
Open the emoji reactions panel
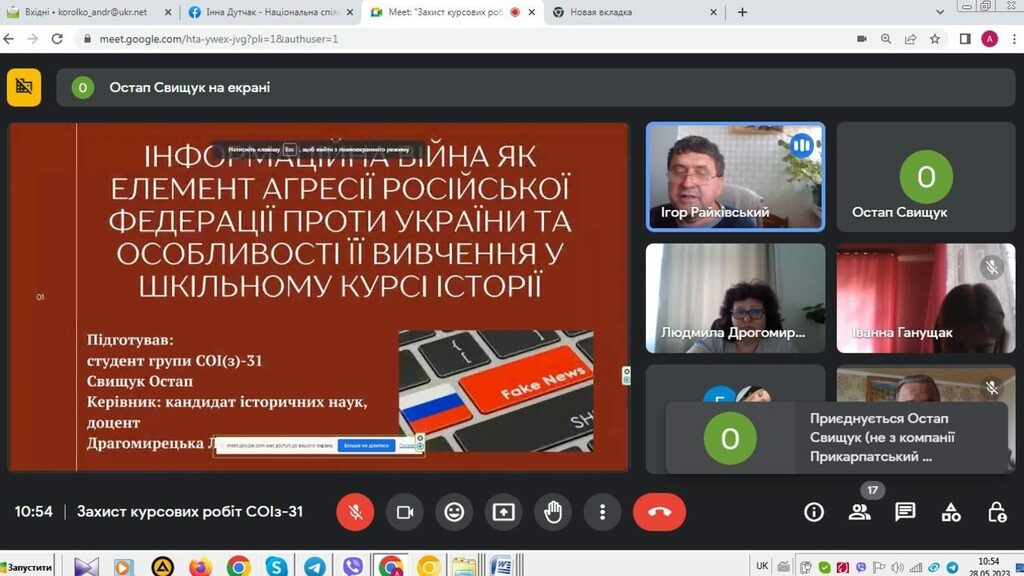point(454,512)
